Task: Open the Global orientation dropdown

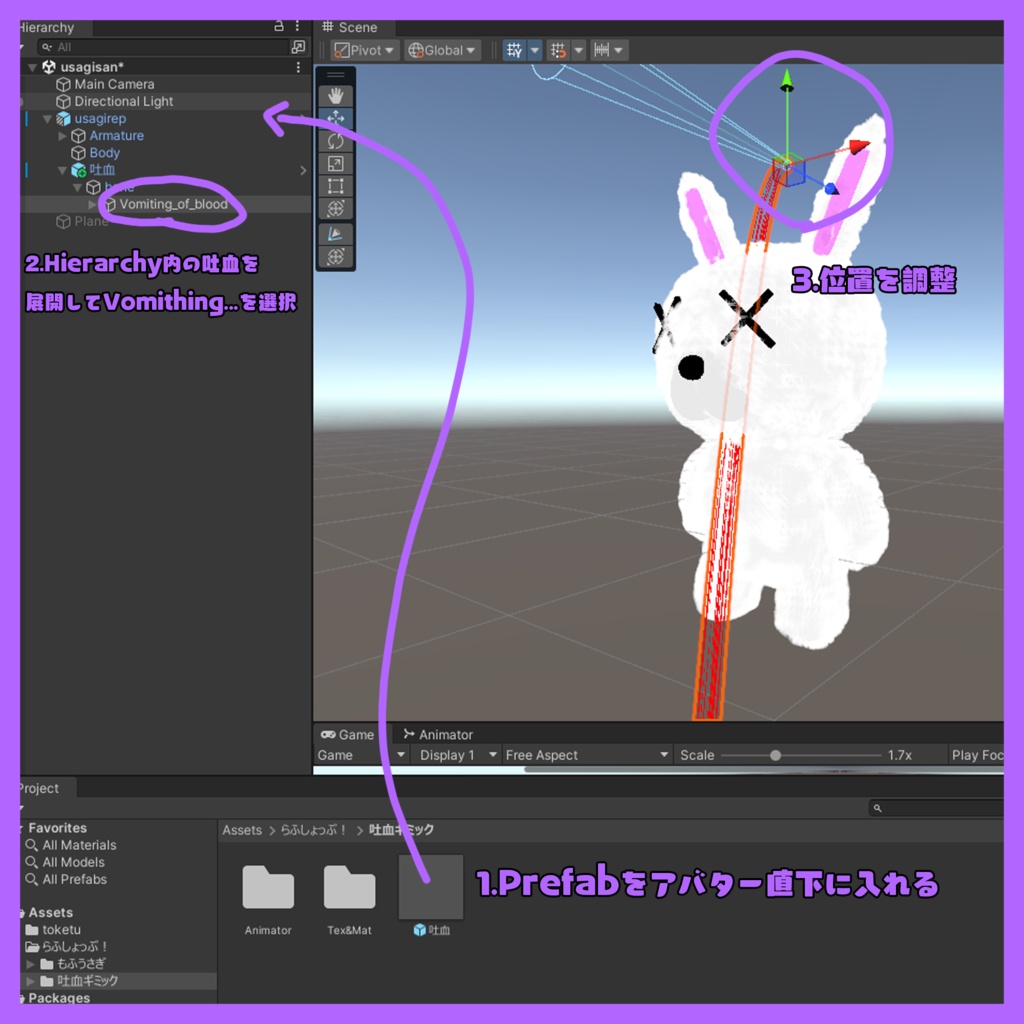Action: tap(441, 49)
